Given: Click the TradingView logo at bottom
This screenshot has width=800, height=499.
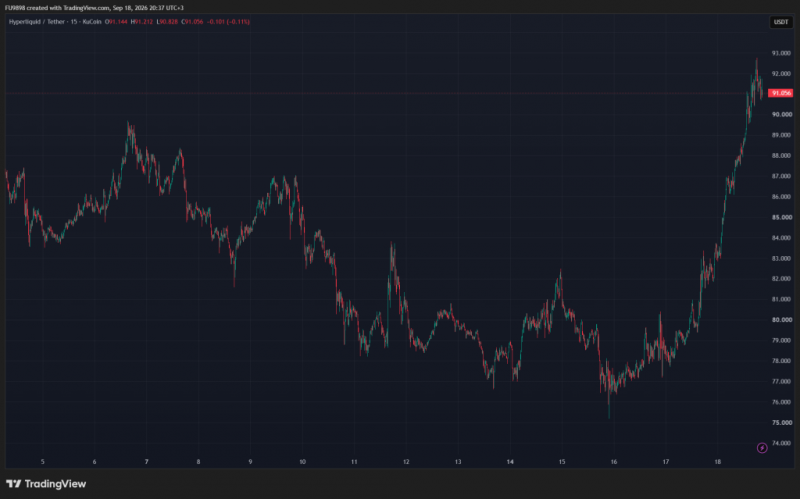Looking at the screenshot, I should coord(46,484).
